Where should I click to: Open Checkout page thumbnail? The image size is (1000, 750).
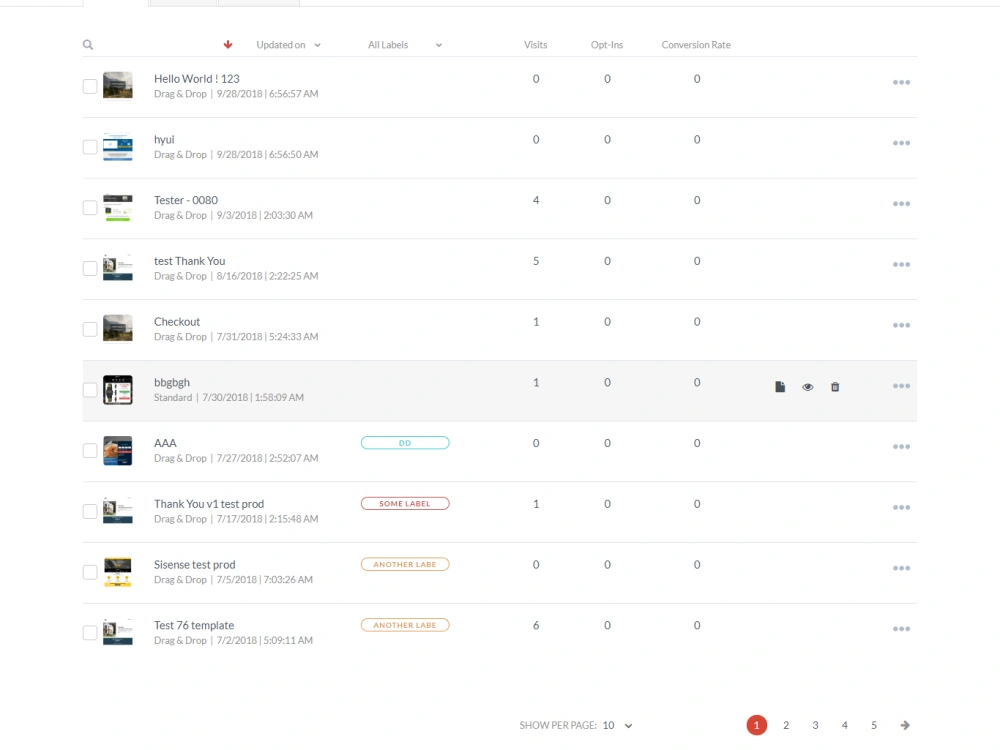118,328
